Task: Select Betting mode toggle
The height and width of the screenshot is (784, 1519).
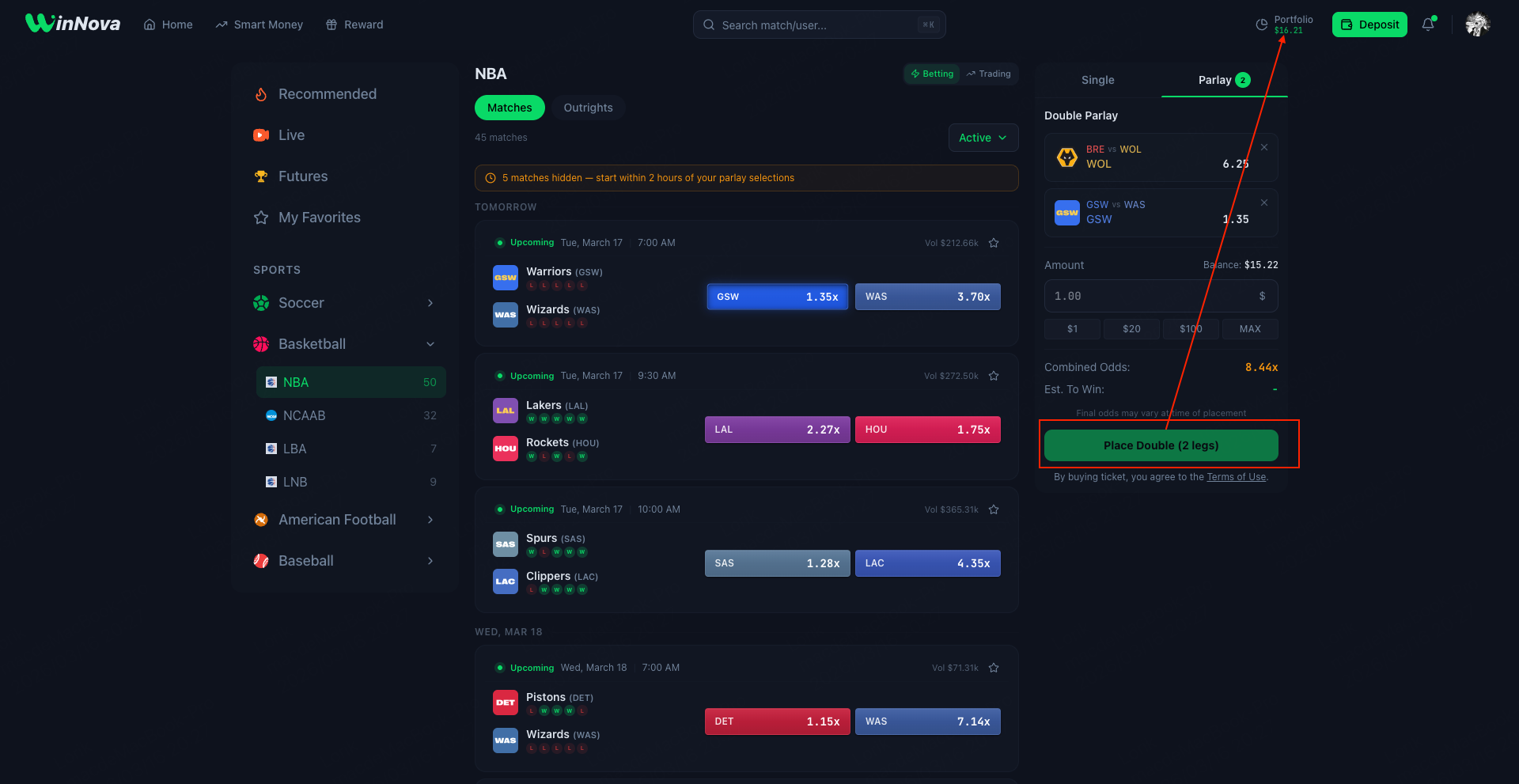Action: coord(932,74)
